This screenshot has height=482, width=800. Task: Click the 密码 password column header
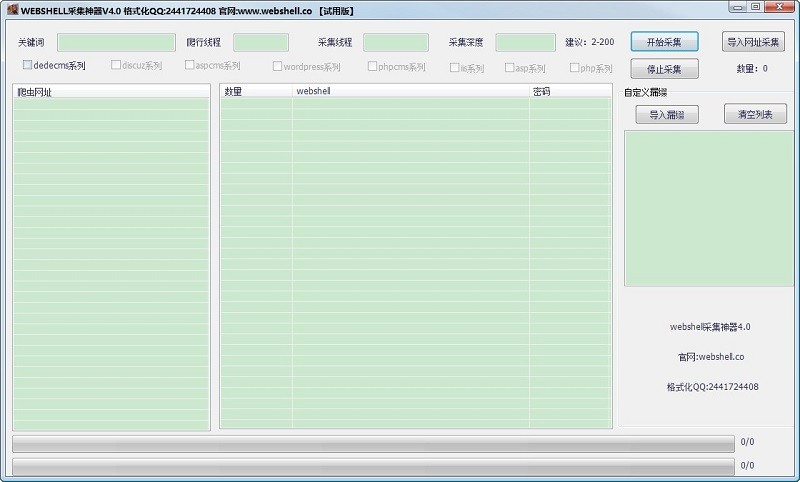pos(570,91)
